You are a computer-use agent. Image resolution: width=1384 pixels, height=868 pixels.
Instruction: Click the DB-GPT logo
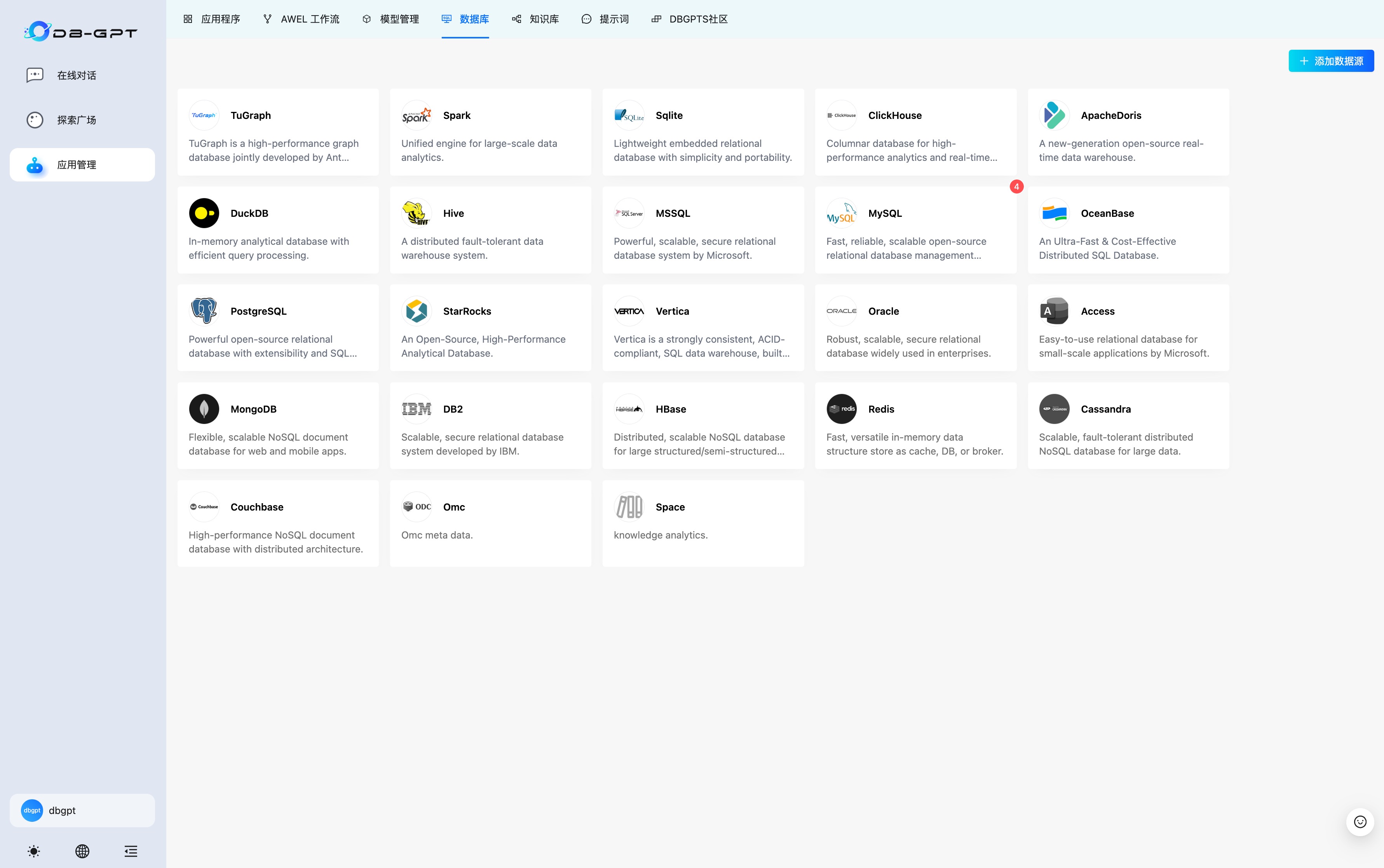click(x=81, y=31)
